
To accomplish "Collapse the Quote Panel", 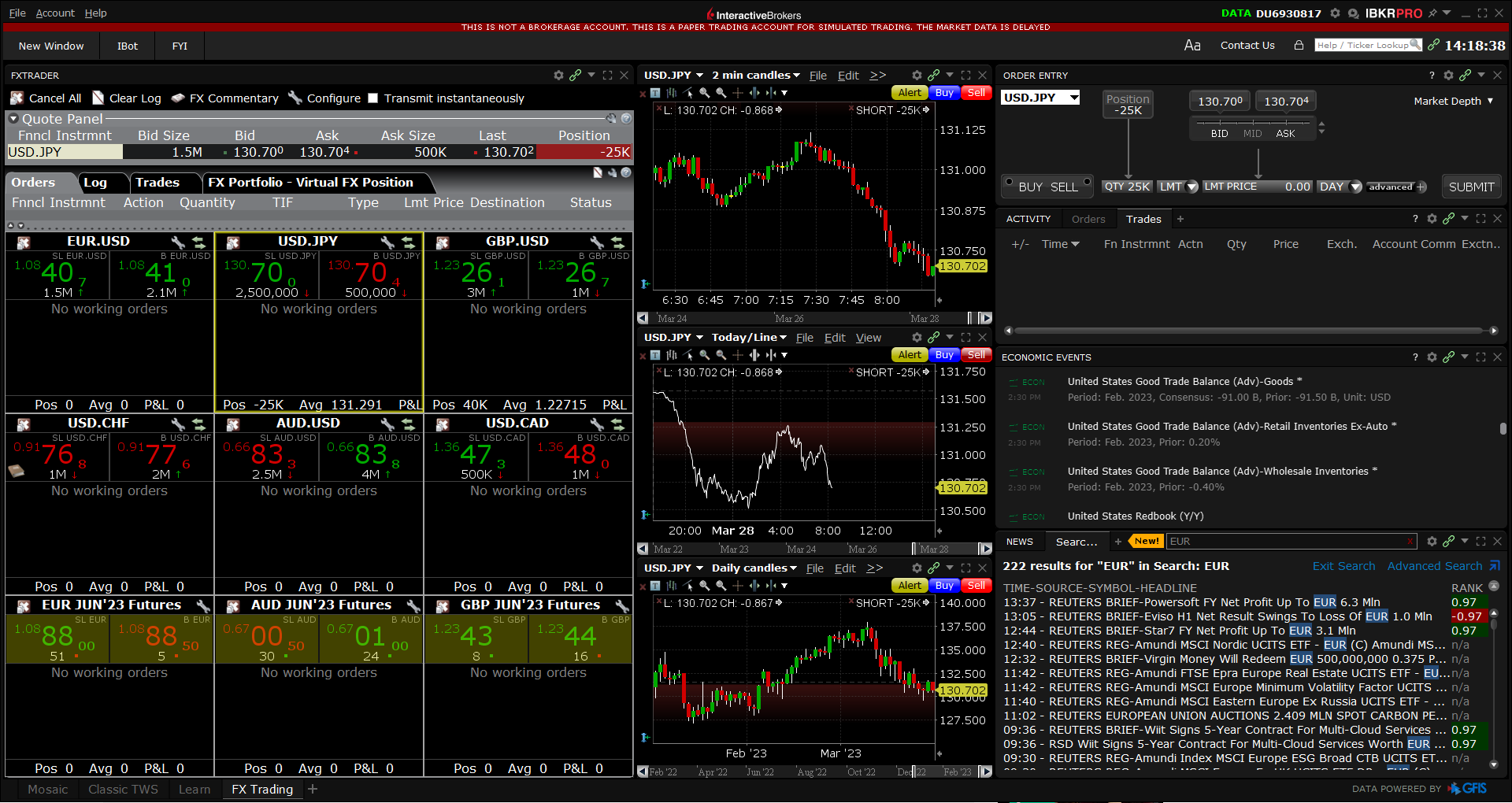I will pos(13,119).
